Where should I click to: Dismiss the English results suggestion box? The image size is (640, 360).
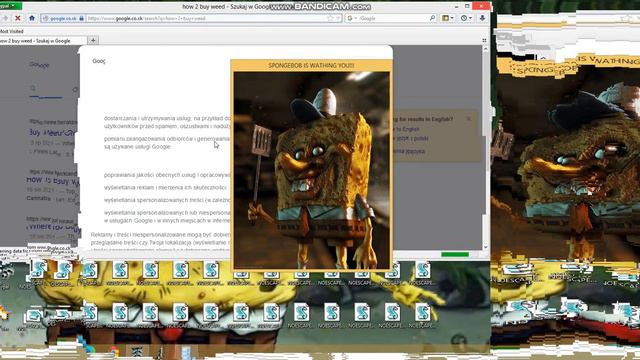469,118
